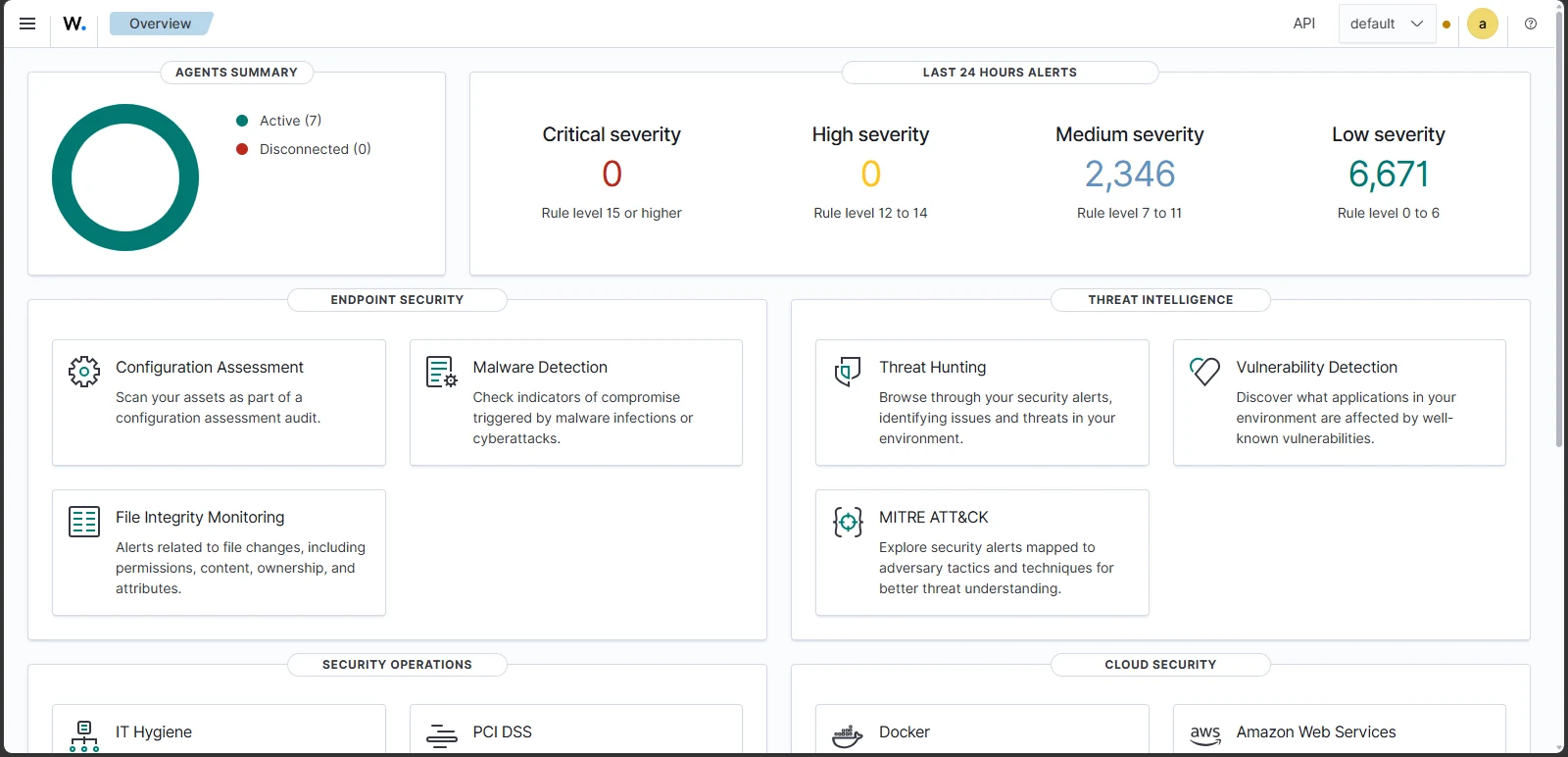
Task: Click the IT Hygiene icon
Action: (84, 736)
